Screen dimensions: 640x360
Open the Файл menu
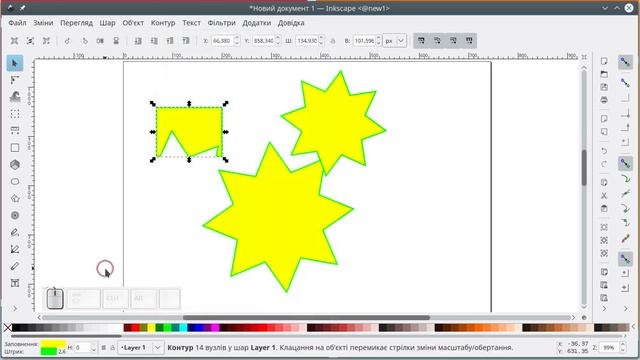click(17, 23)
